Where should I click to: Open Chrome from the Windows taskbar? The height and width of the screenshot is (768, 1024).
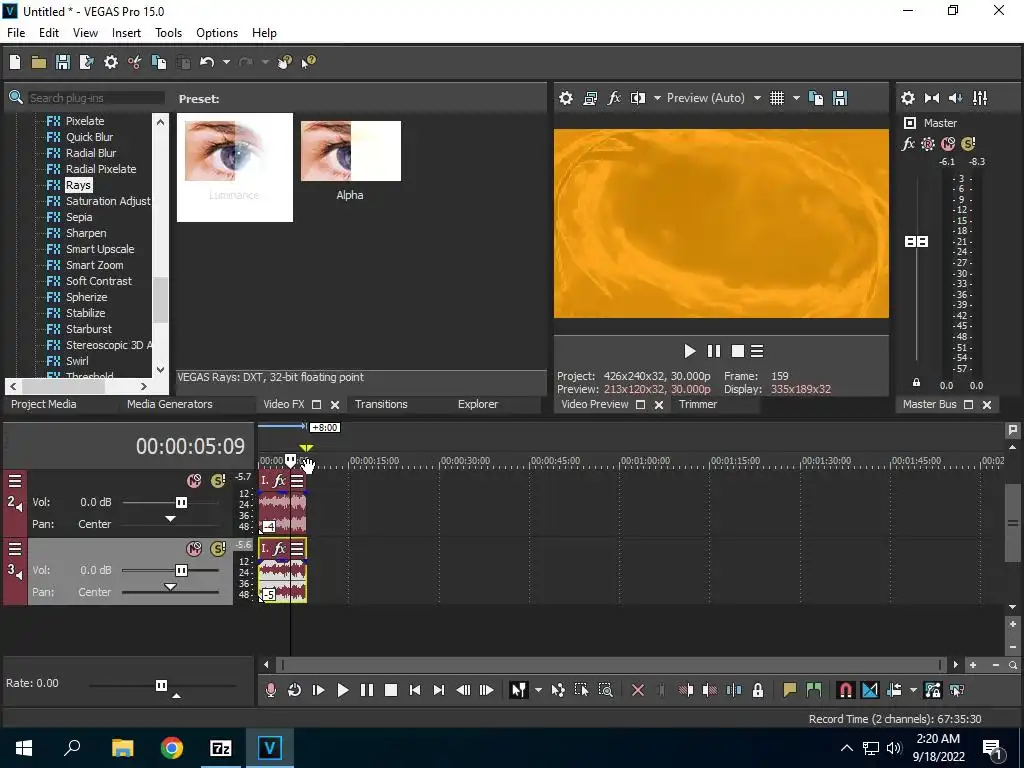pos(172,748)
